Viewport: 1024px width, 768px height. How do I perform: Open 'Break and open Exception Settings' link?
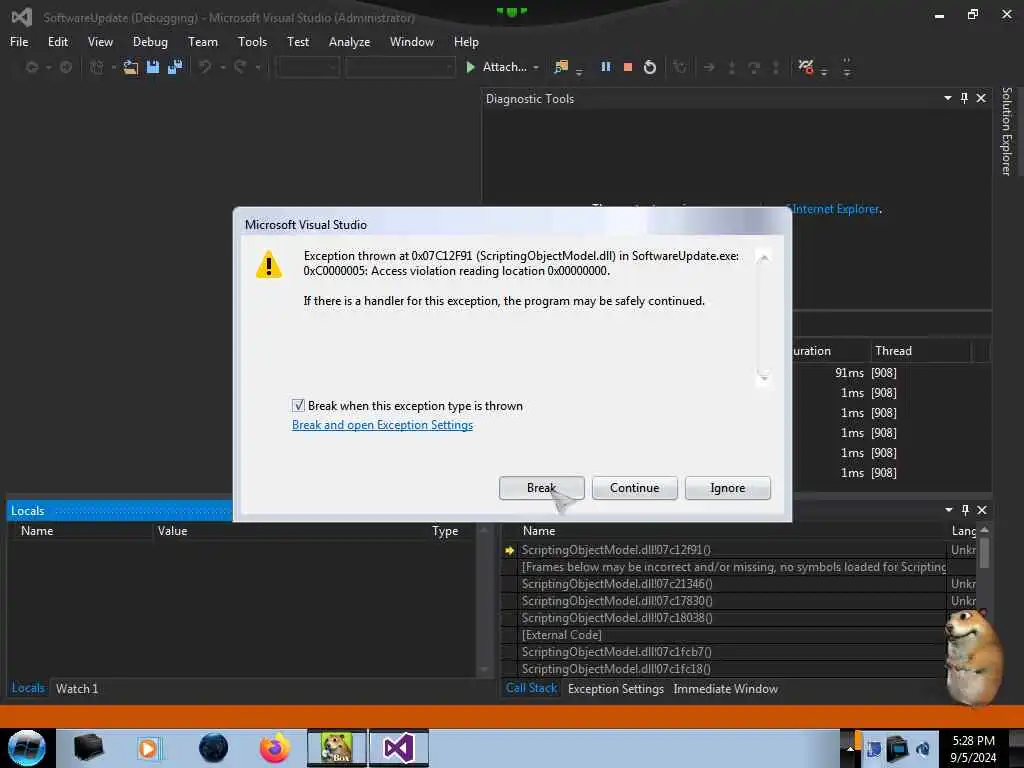click(x=382, y=425)
